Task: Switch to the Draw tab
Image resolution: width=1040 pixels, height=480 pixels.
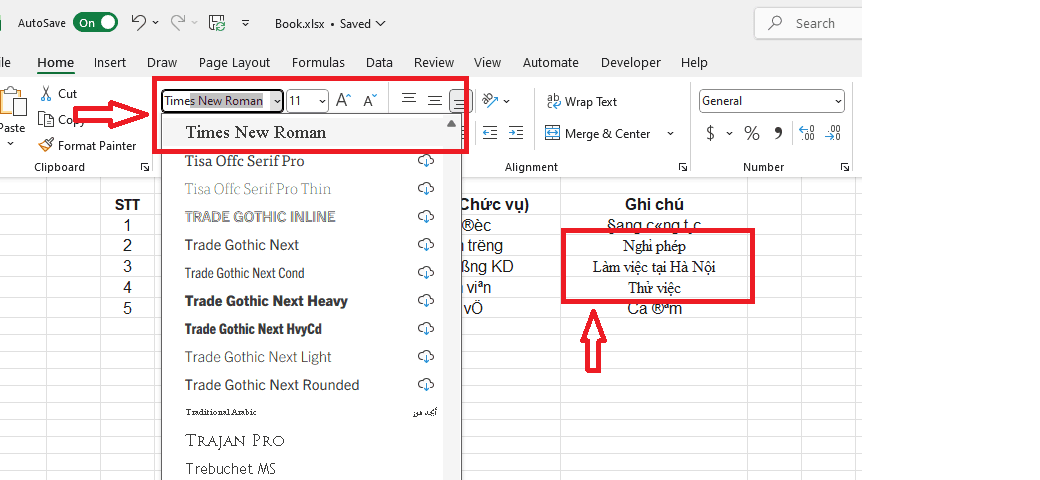Action: (x=162, y=62)
